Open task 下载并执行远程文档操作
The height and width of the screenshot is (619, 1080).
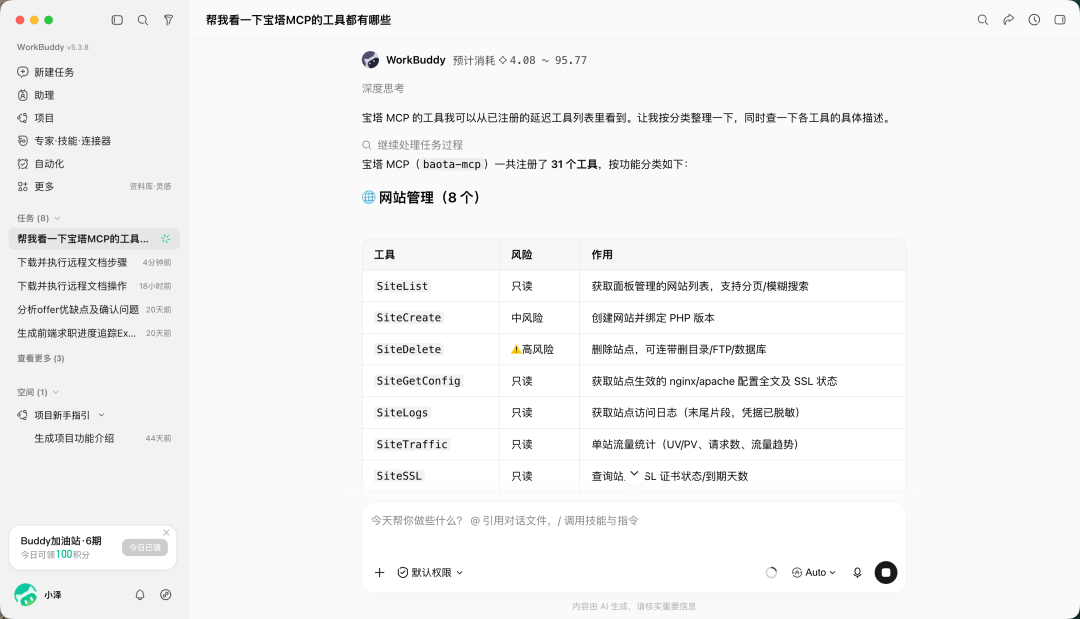point(94,286)
